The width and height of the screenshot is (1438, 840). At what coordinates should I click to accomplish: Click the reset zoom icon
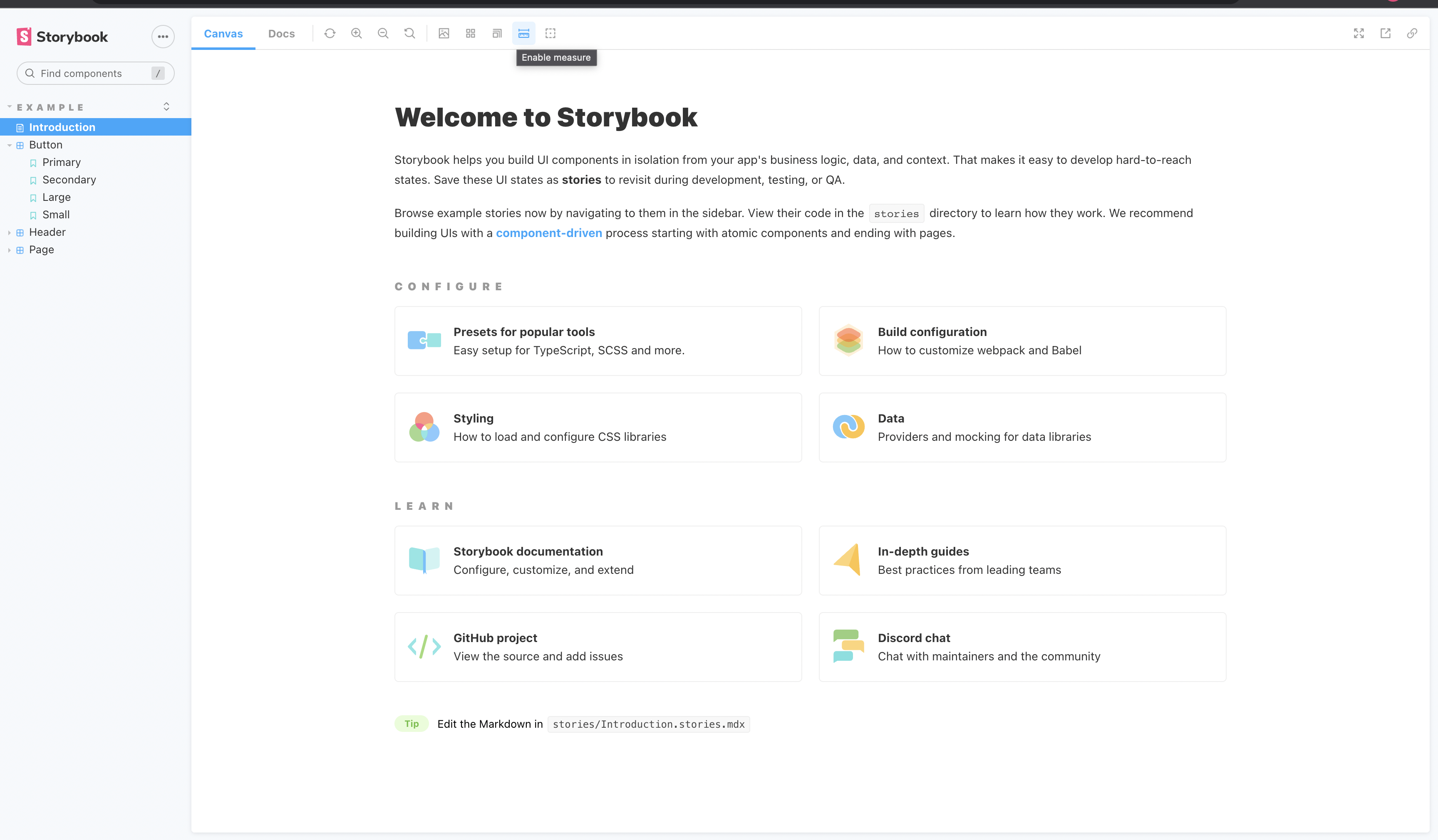pos(410,34)
